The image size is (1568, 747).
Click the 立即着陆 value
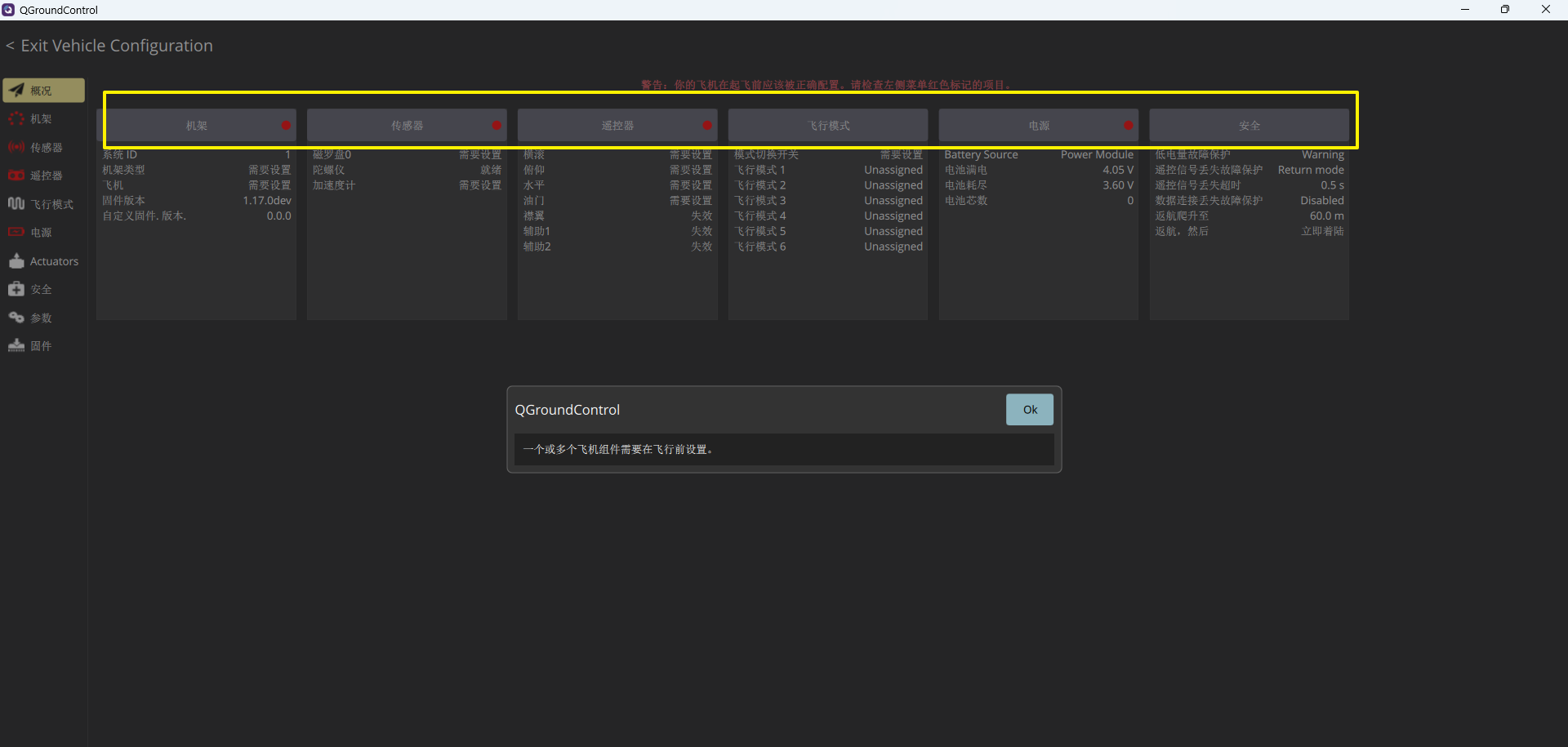(x=1323, y=232)
